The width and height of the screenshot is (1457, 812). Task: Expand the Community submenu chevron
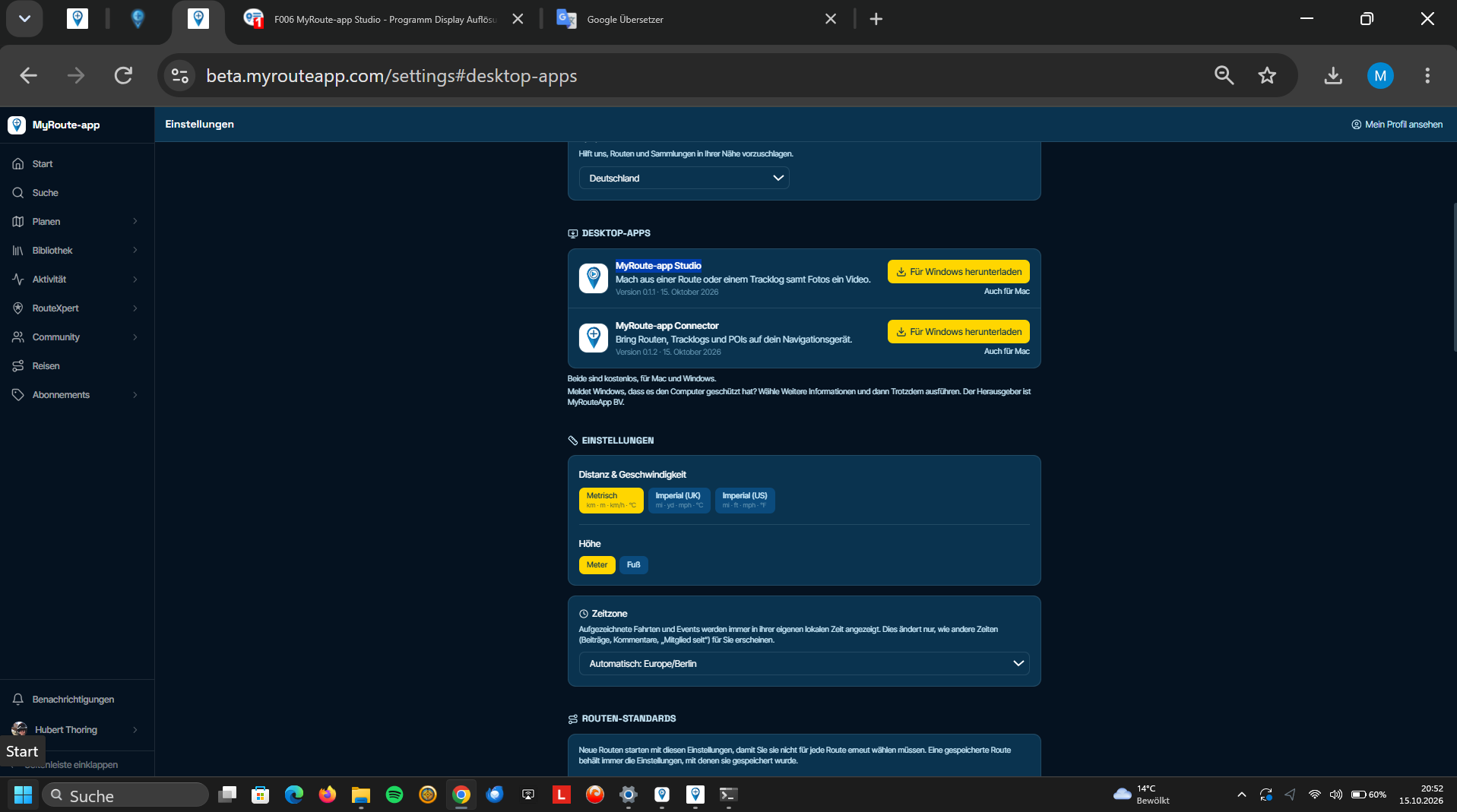coord(135,336)
